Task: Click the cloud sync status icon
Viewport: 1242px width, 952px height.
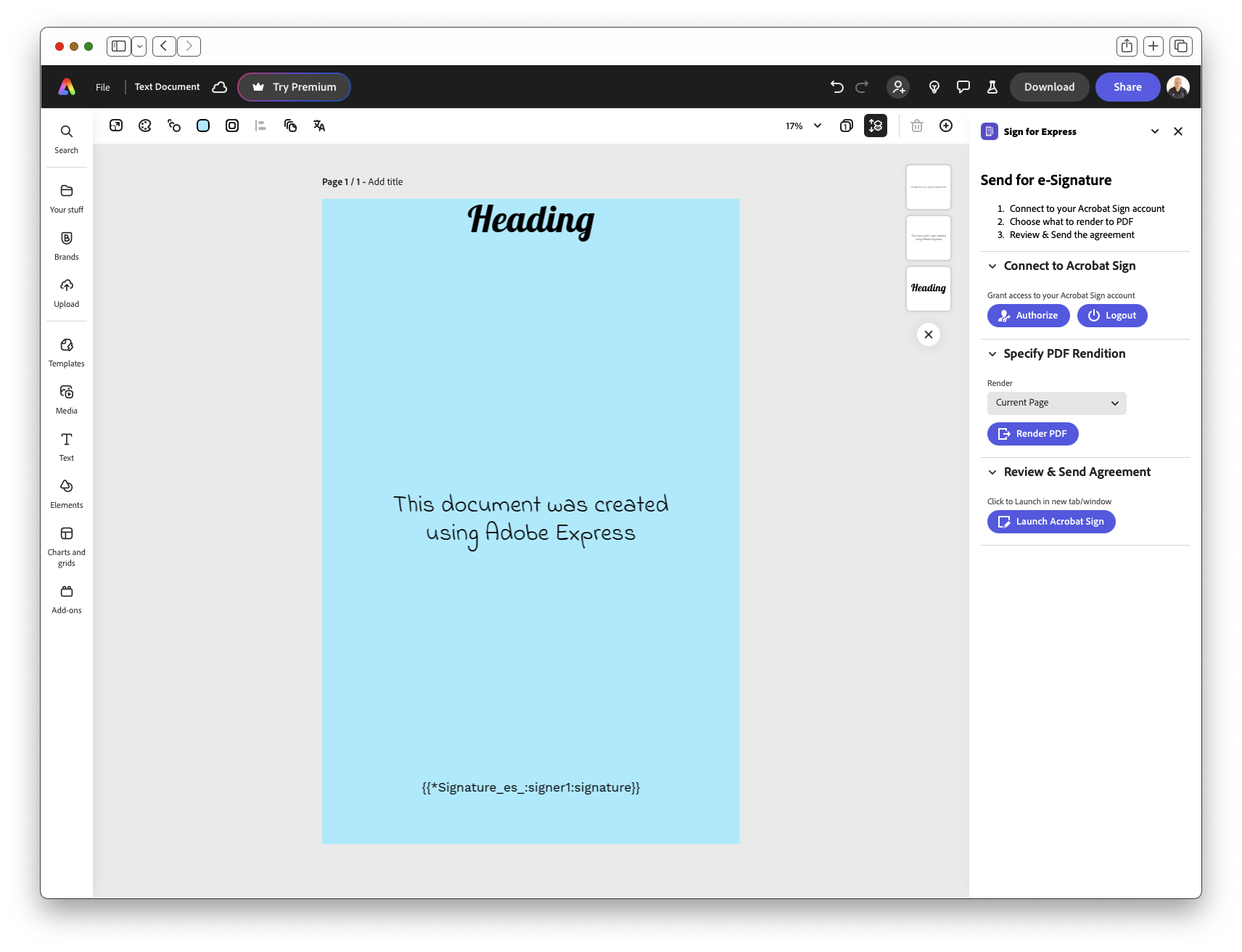Action: (x=220, y=87)
